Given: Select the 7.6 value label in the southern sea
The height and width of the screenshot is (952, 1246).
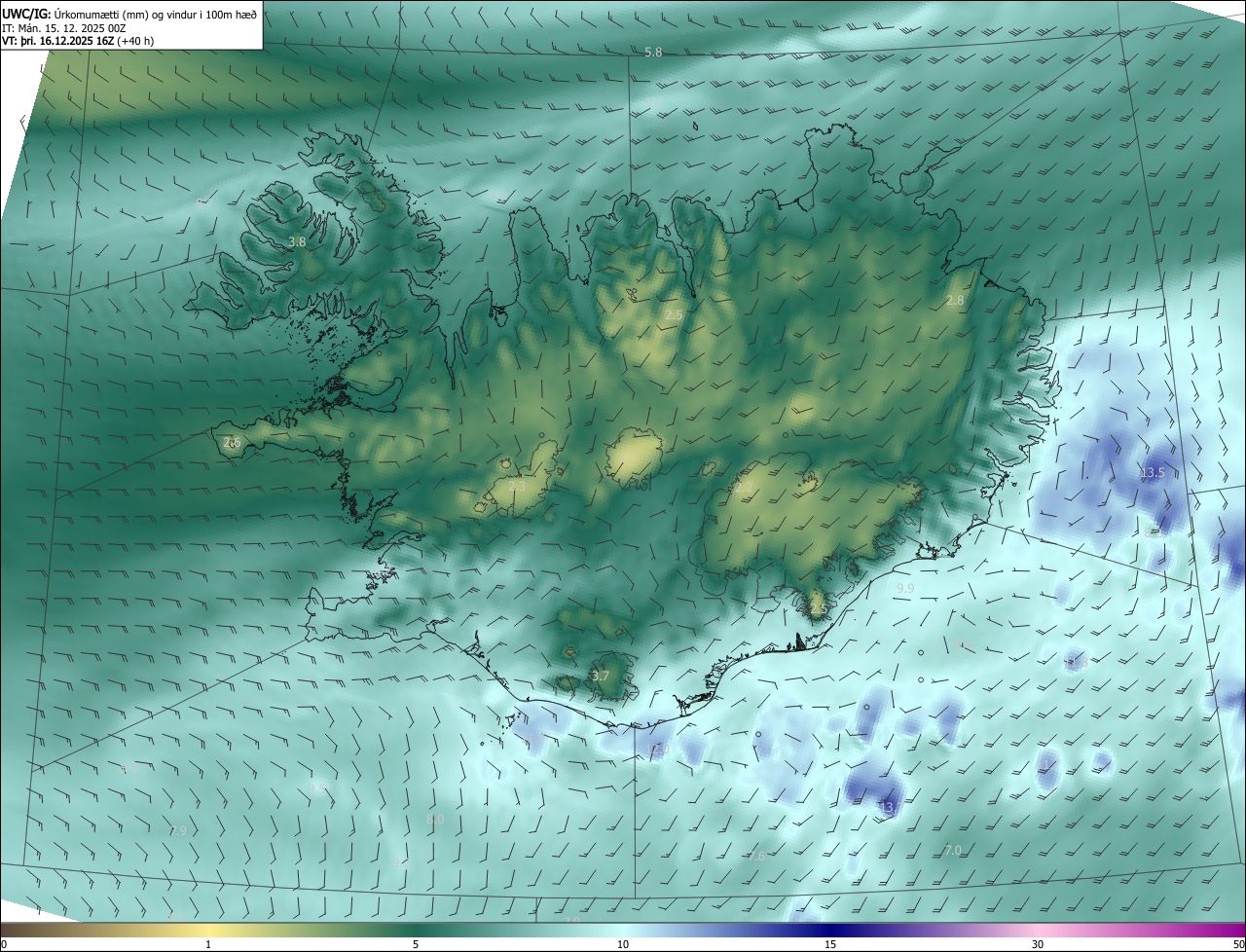Looking at the screenshot, I should 756,856.
